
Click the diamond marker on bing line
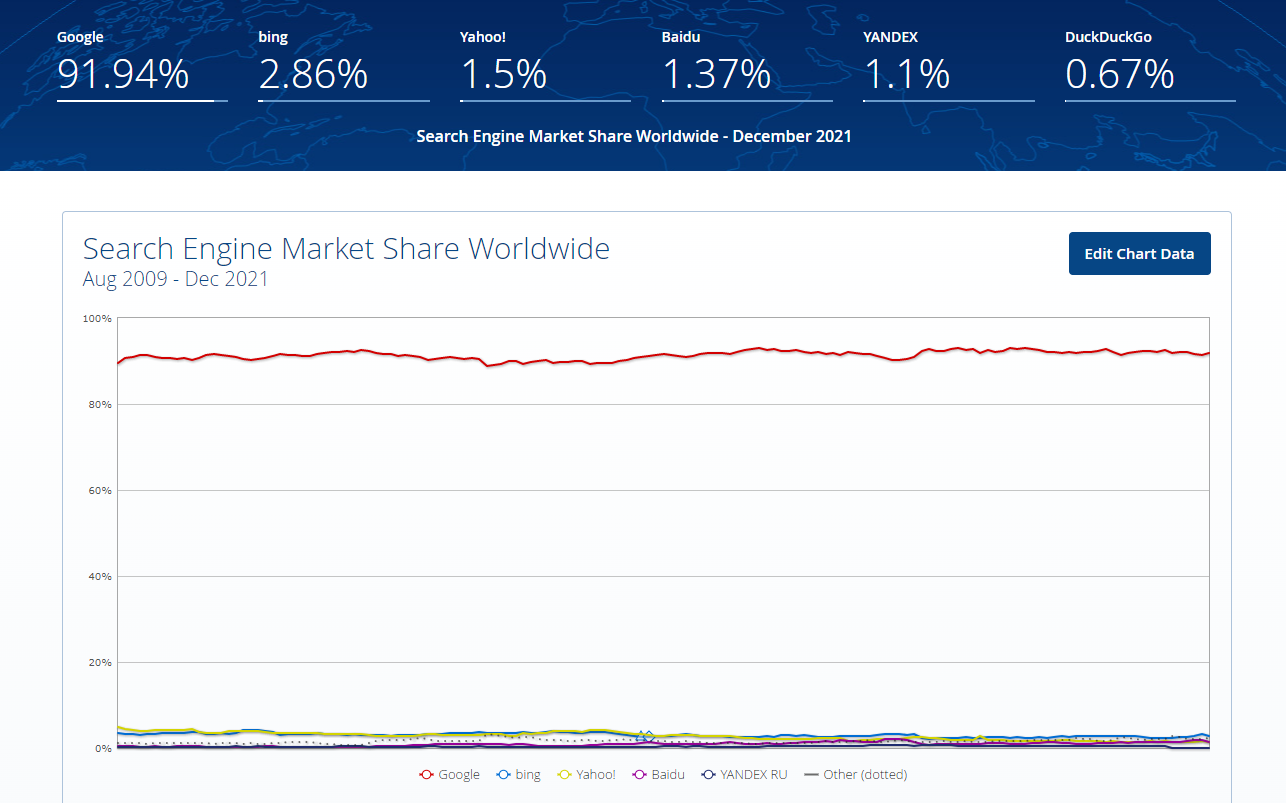coord(648,735)
